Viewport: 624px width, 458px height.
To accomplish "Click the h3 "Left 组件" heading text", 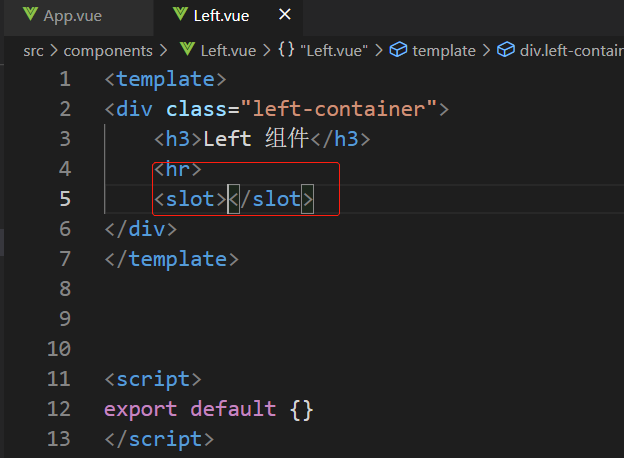I will tap(256, 139).
